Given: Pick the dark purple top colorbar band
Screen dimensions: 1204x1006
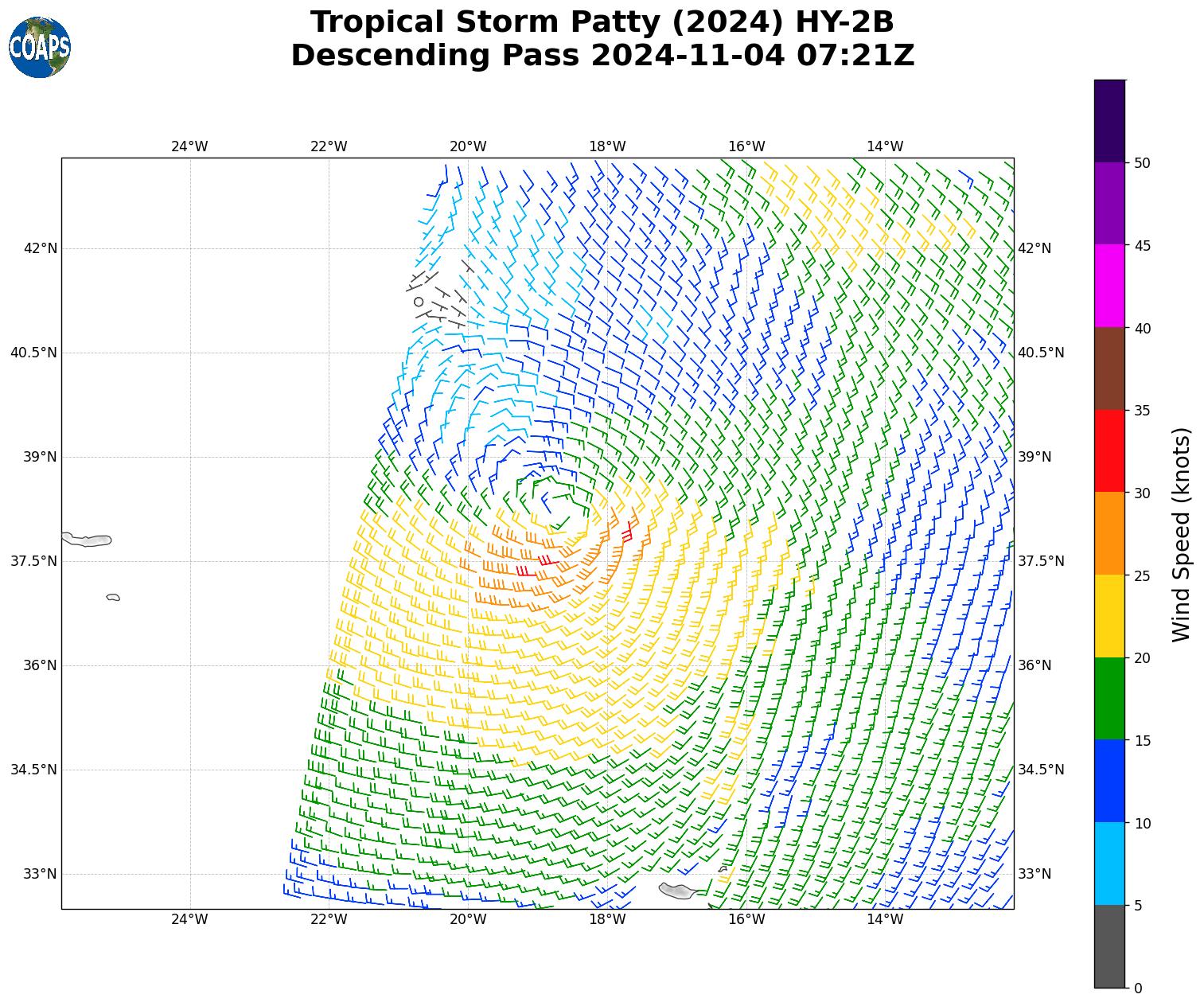Looking at the screenshot, I should [x=1109, y=121].
